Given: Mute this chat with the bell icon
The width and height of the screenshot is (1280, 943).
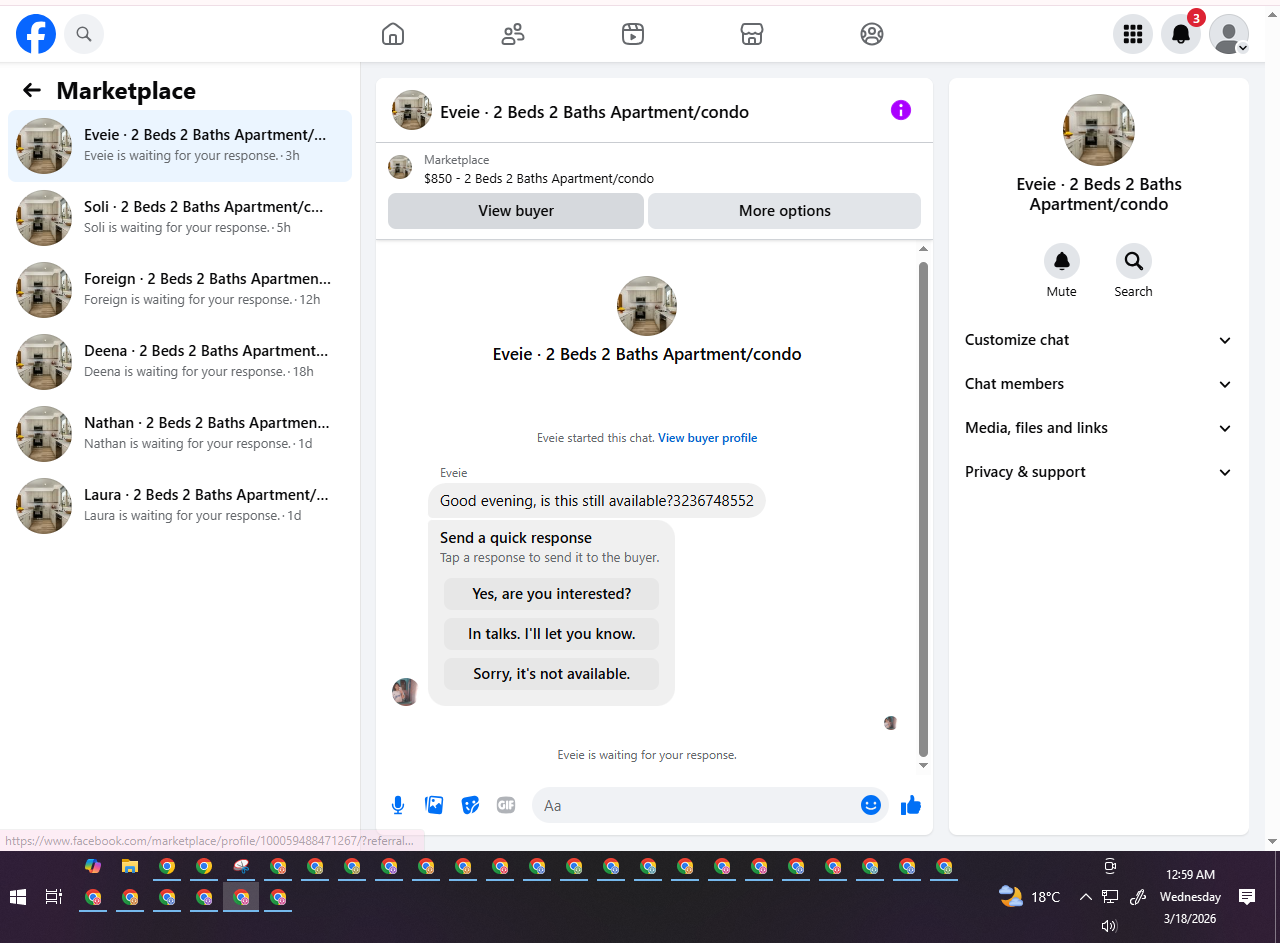Looking at the screenshot, I should [x=1062, y=261].
